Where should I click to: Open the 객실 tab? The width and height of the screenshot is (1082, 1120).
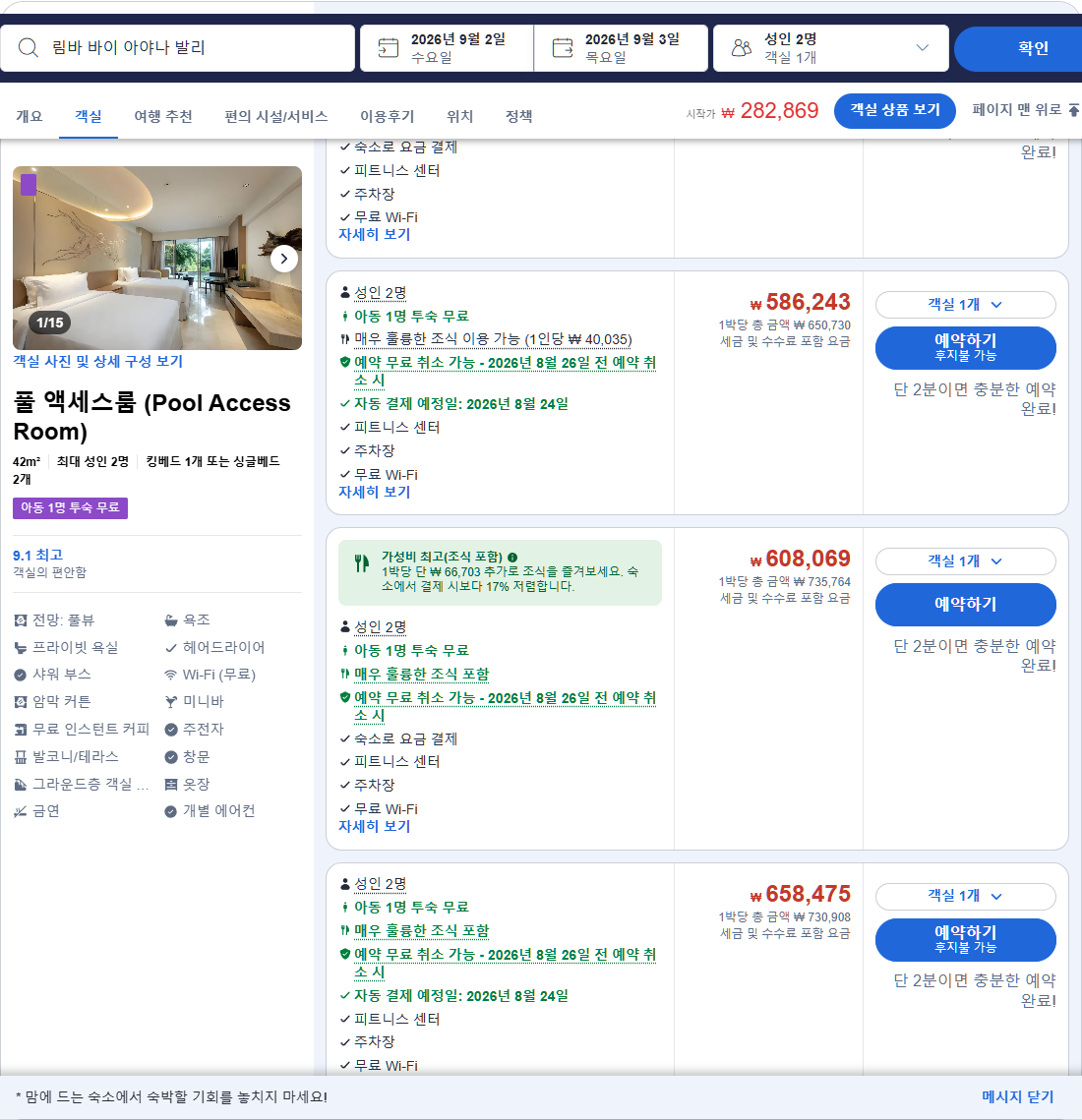(89, 116)
